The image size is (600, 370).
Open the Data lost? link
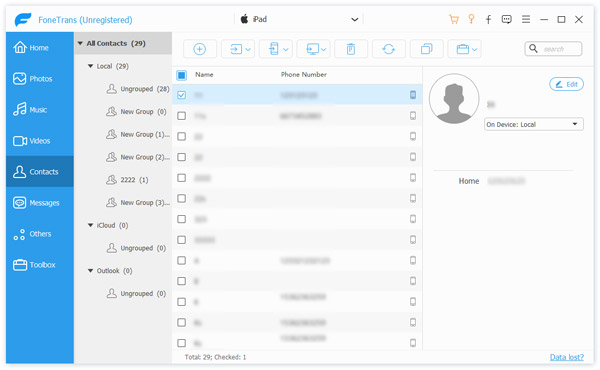(567, 357)
